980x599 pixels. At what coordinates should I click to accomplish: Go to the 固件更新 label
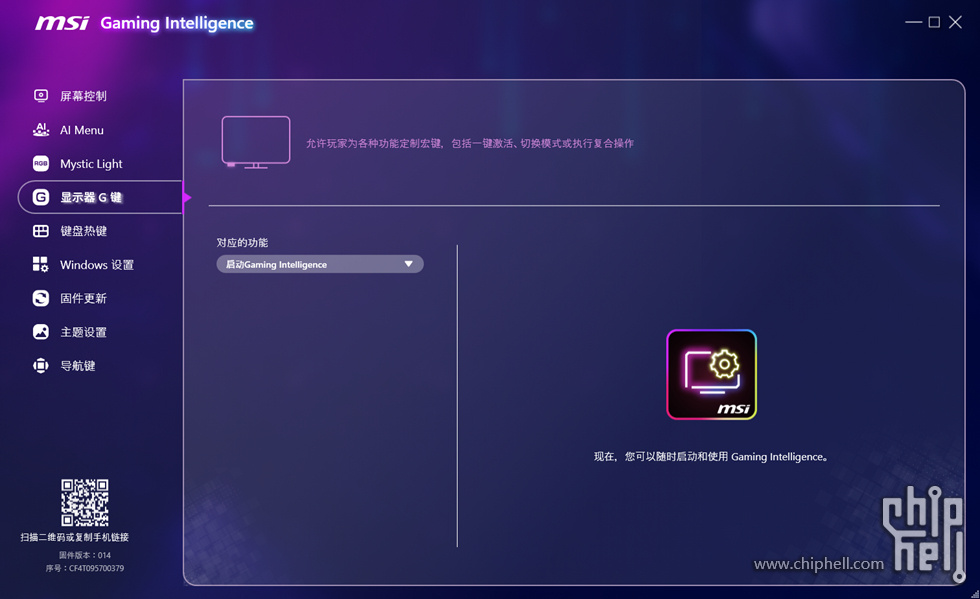[x=83, y=298]
